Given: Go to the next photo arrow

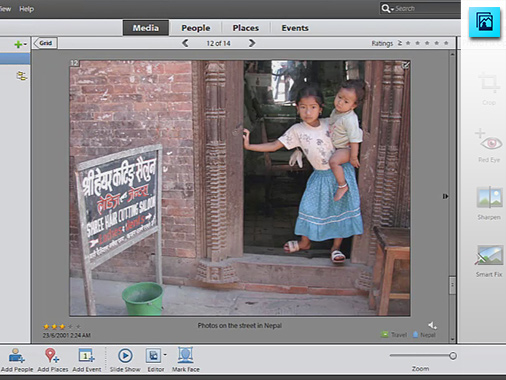Looking at the screenshot, I should click(x=252, y=43).
